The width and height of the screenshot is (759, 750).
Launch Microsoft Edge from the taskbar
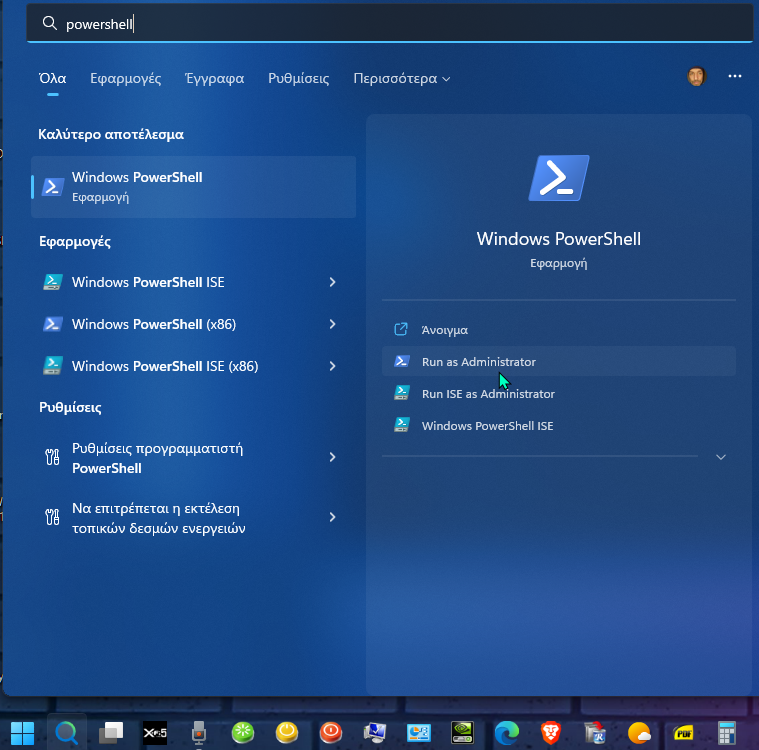[x=507, y=733]
